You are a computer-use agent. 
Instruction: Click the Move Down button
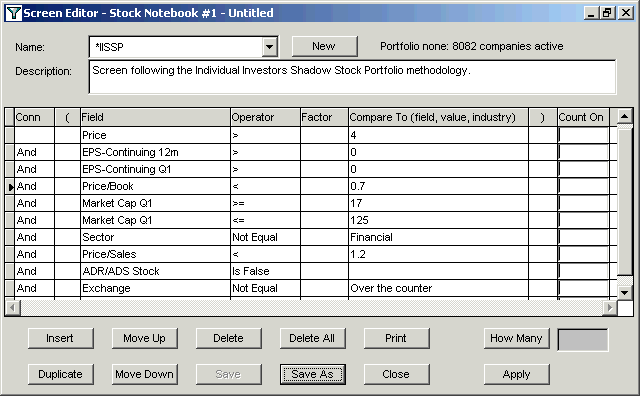coord(144,374)
